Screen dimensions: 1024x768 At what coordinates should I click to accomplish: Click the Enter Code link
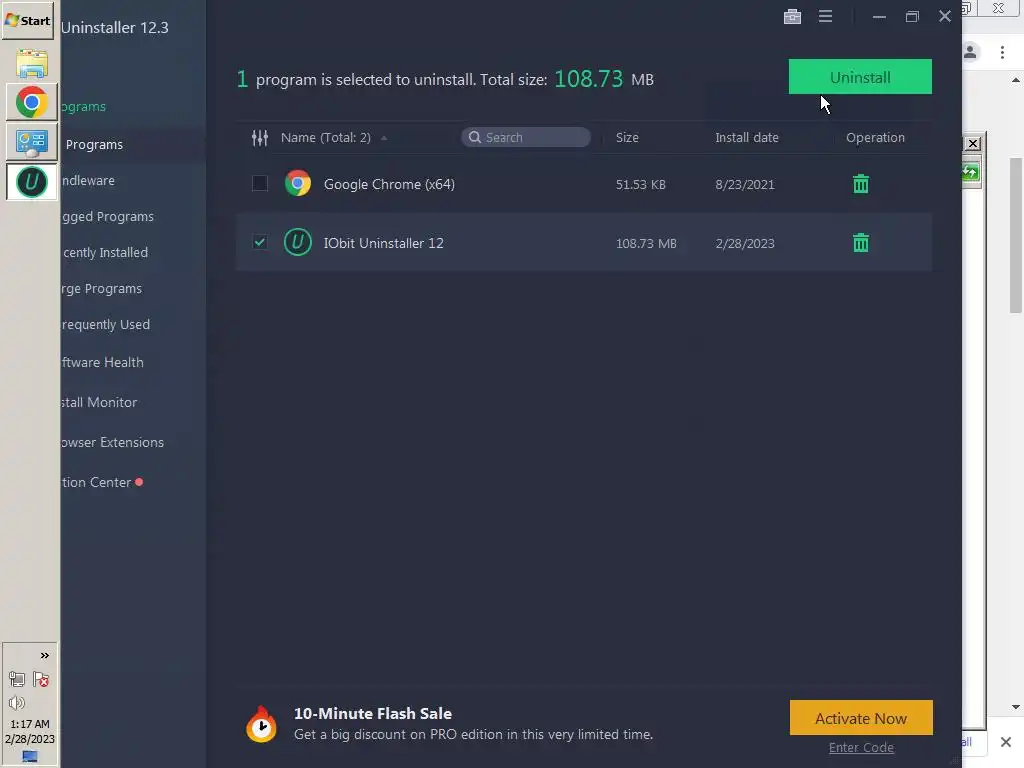coord(861,748)
